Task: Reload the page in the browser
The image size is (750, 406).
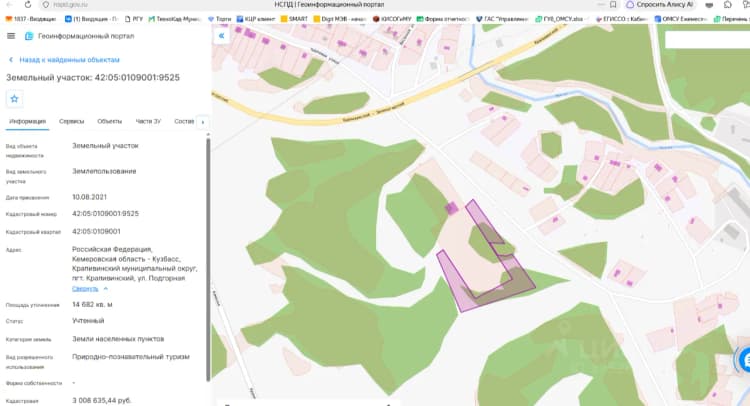Action: click(x=28, y=5)
